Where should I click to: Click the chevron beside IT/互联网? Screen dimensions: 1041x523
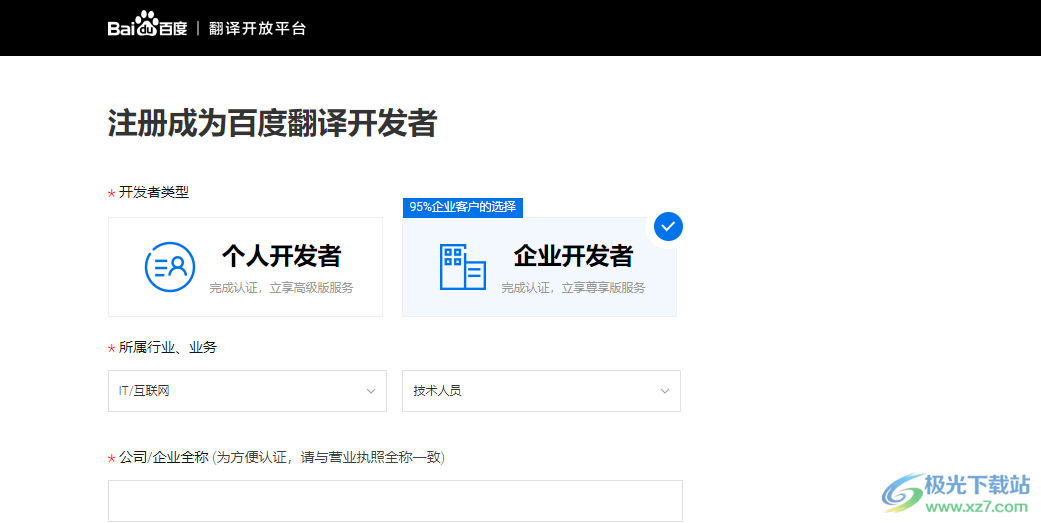[x=371, y=391]
